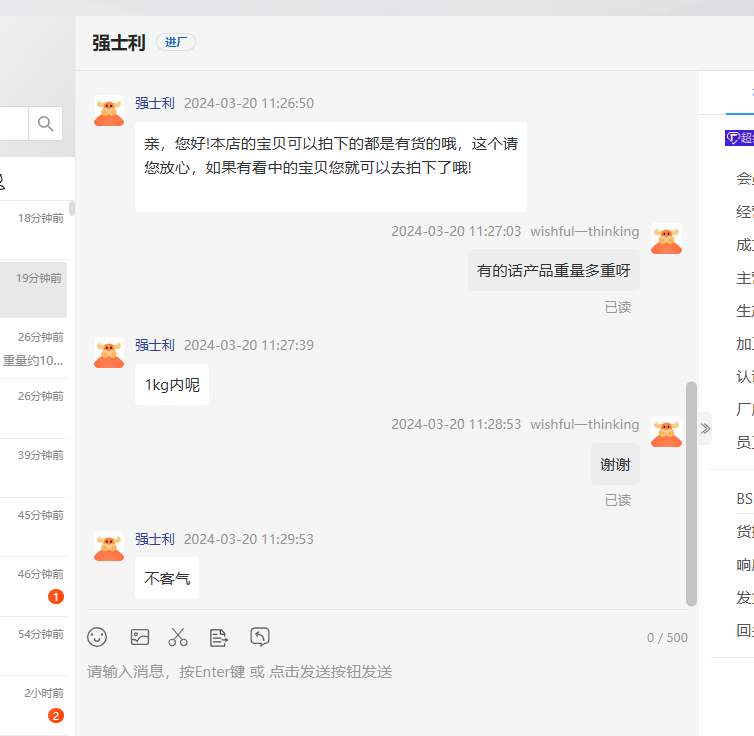
Task: Click the conversation list scrollbar
Action: coord(72,209)
